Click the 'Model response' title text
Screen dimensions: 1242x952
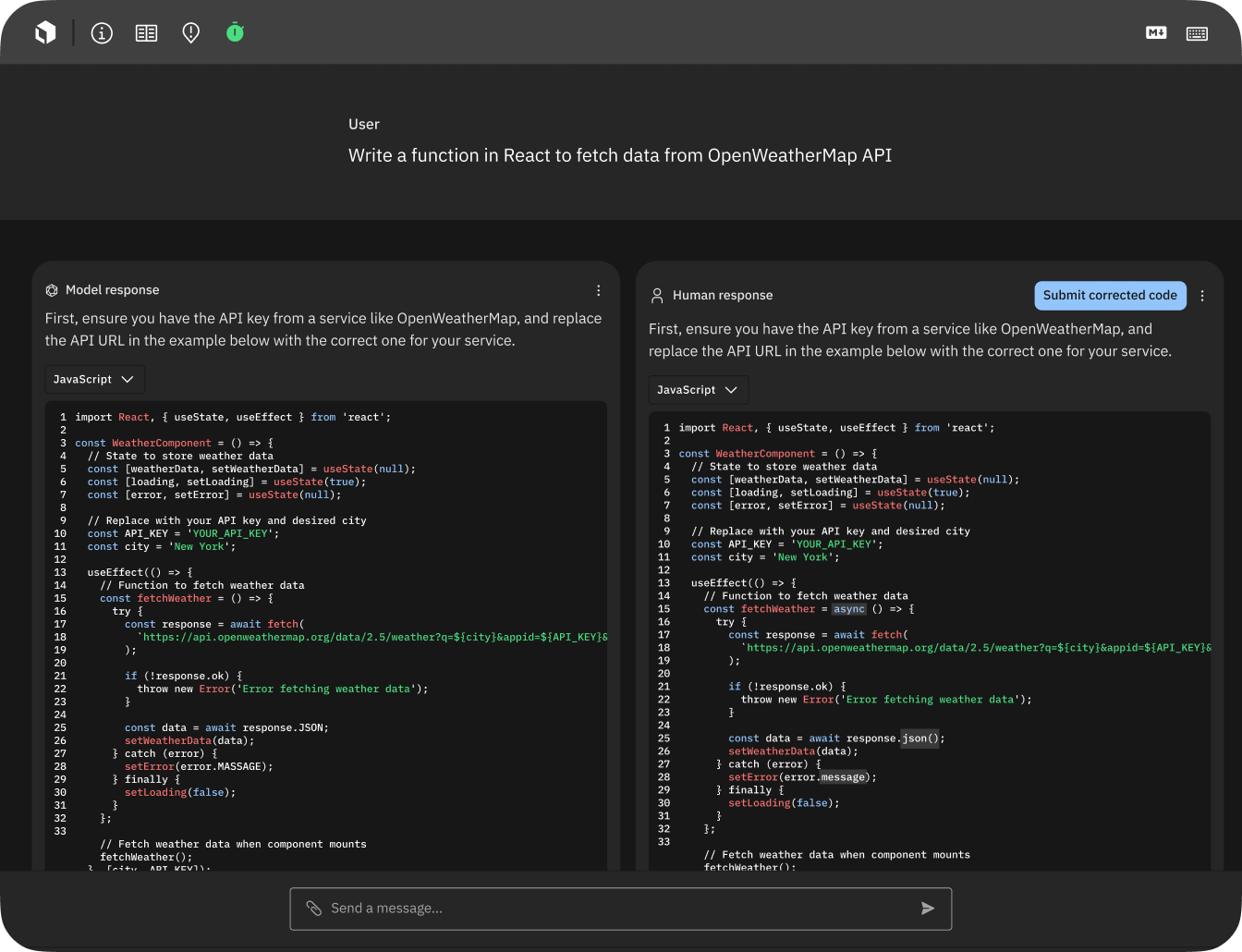click(x=113, y=290)
